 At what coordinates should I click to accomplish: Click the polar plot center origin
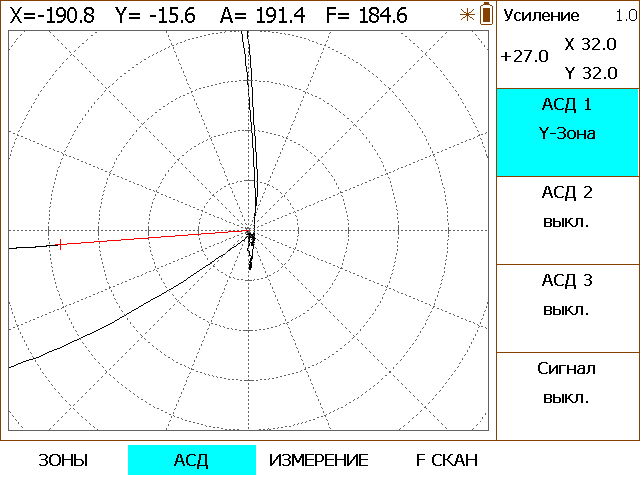click(249, 231)
